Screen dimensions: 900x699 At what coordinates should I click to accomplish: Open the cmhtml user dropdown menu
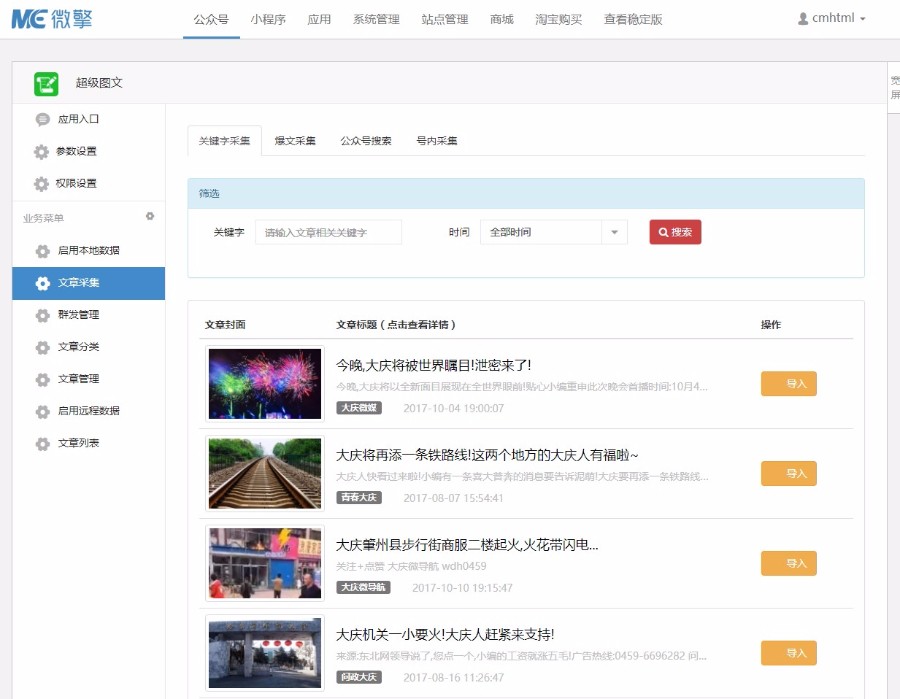click(832, 18)
